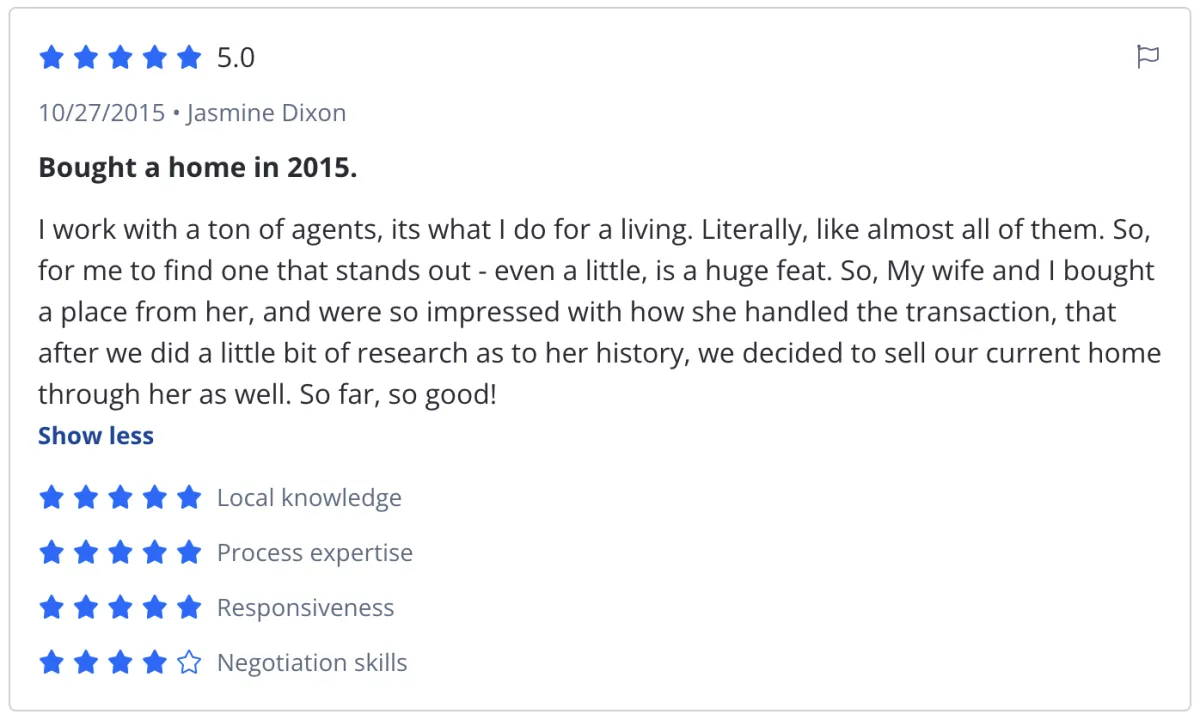Click the Negotiation skills label
The image size is (1200, 720).
[312, 663]
